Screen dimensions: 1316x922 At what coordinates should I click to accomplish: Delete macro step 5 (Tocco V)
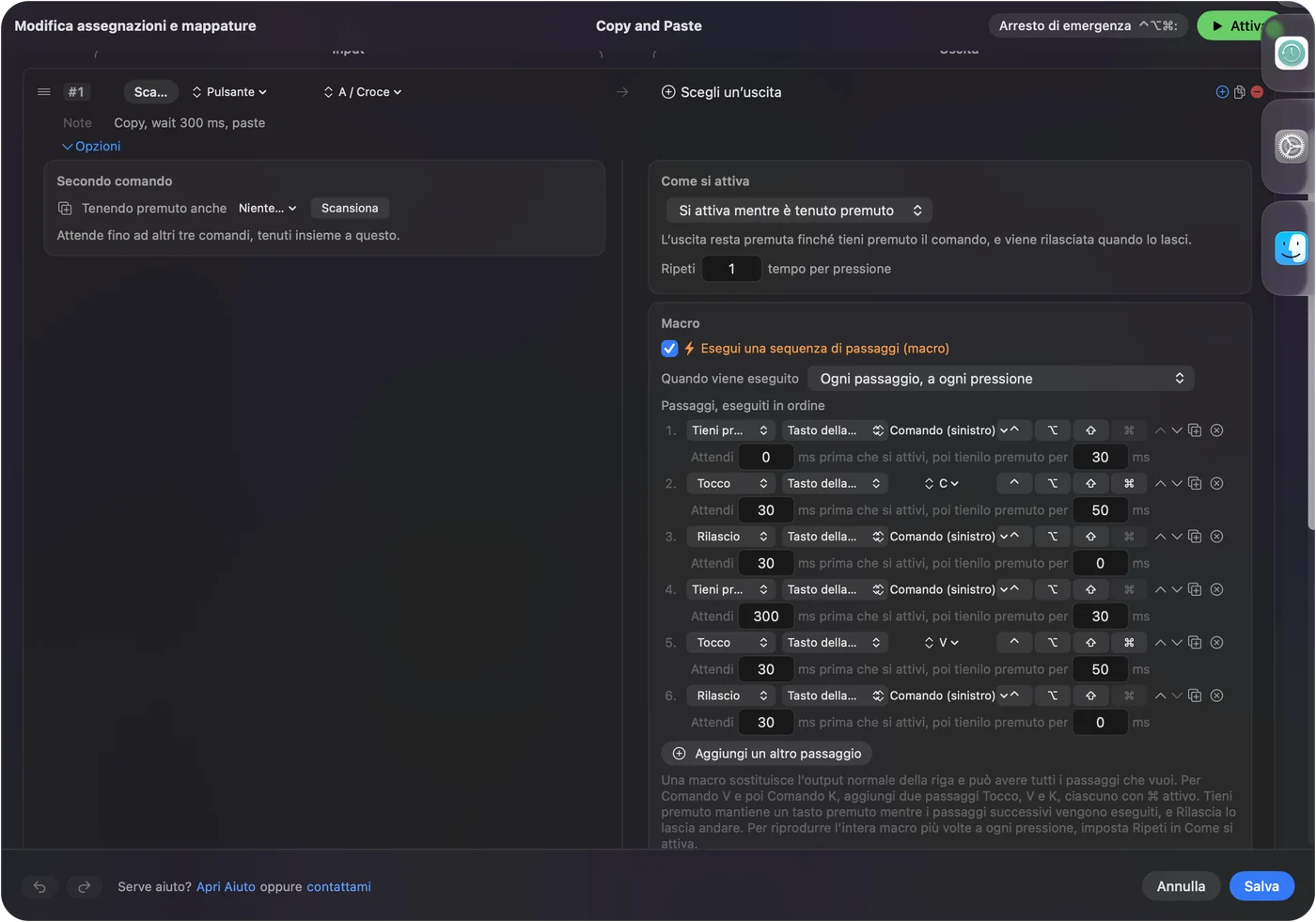[1216, 643]
